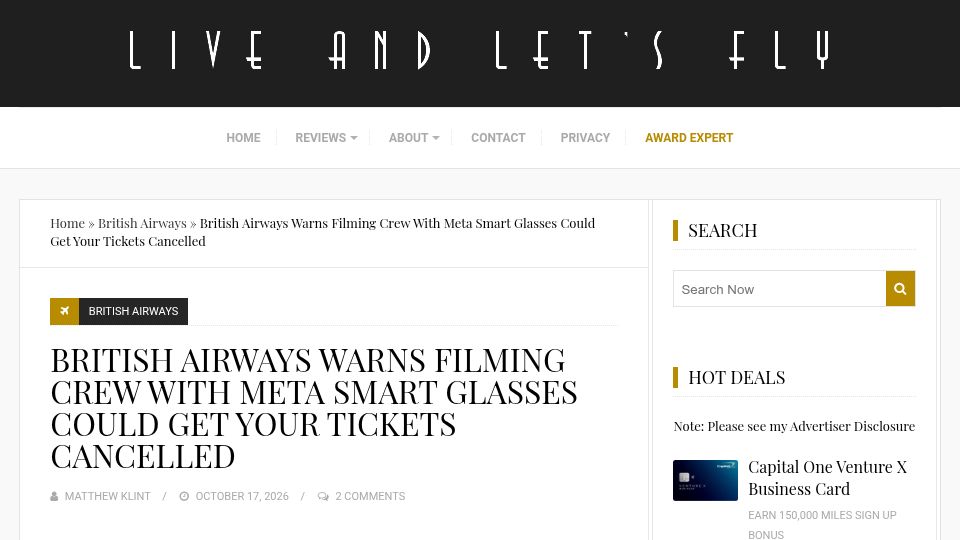Open the British Airways category tag
Screen dimensions: 960x540
[x=133, y=311]
